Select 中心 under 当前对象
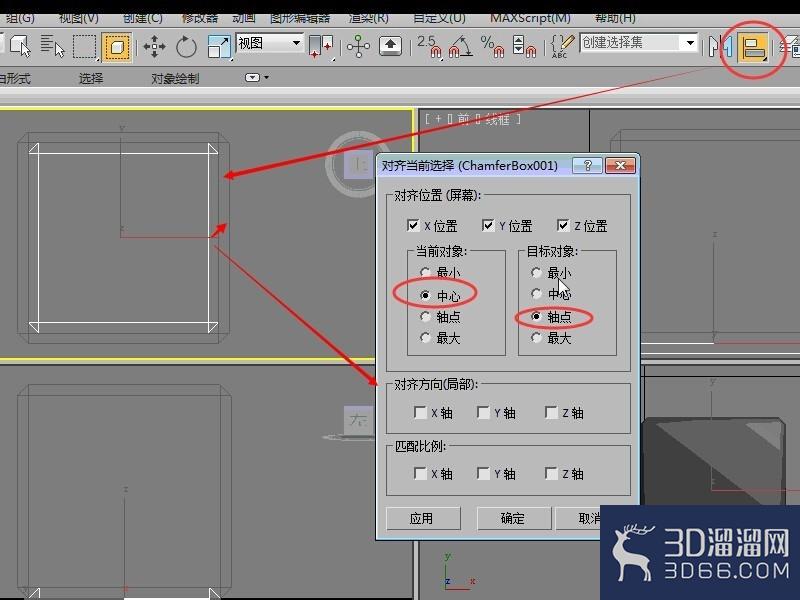This screenshot has height=600, width=800. [426, 295]
